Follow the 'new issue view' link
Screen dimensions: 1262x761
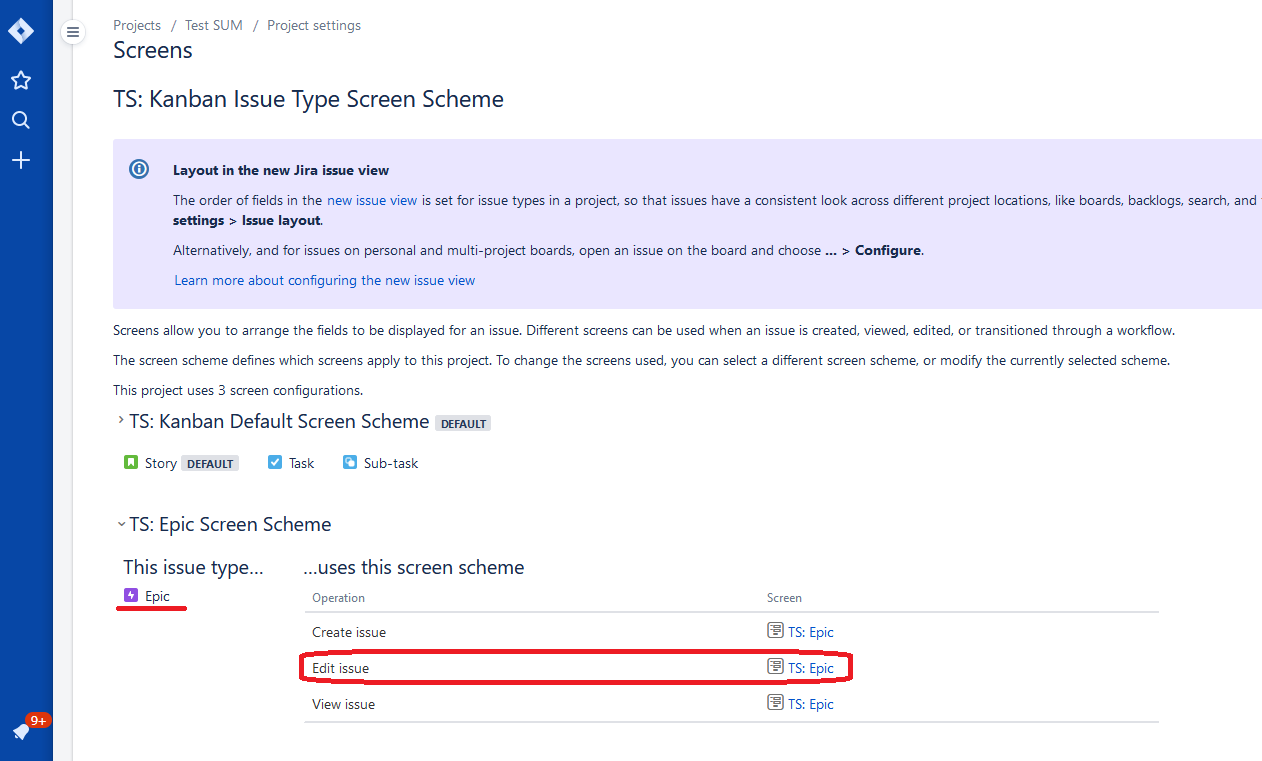point(372,200)
